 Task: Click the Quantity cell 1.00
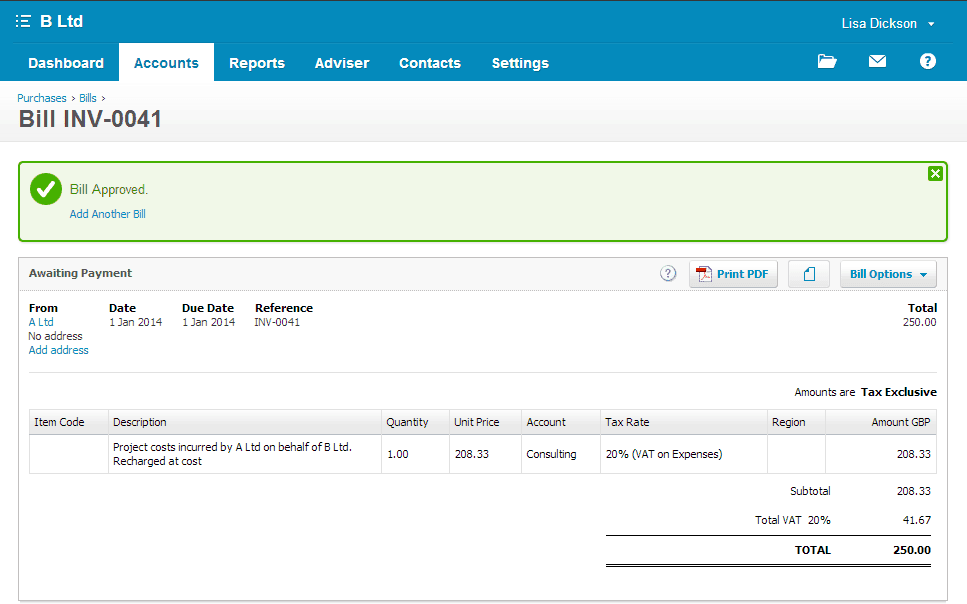[415, 454]
